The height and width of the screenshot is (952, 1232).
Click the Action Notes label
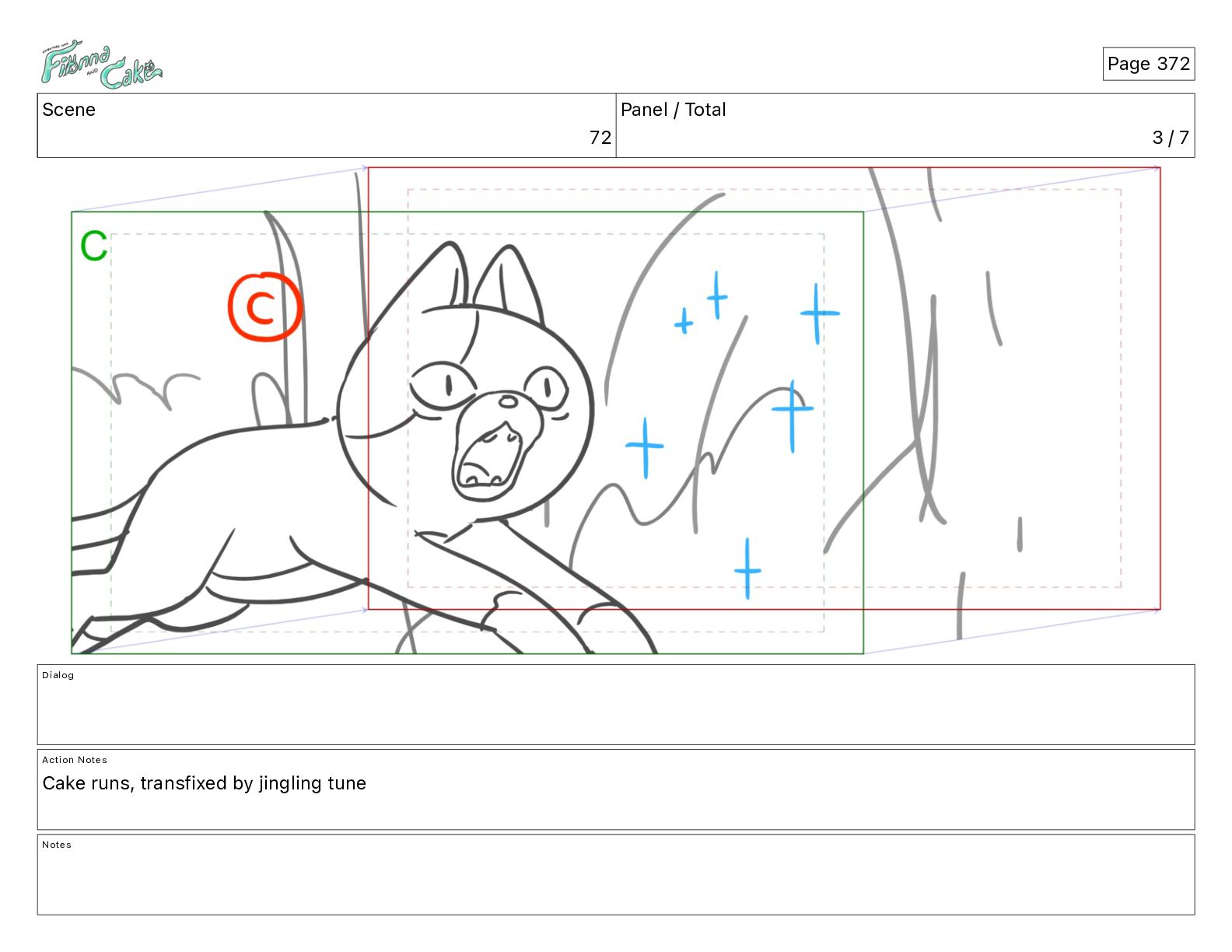click(75, 760)
